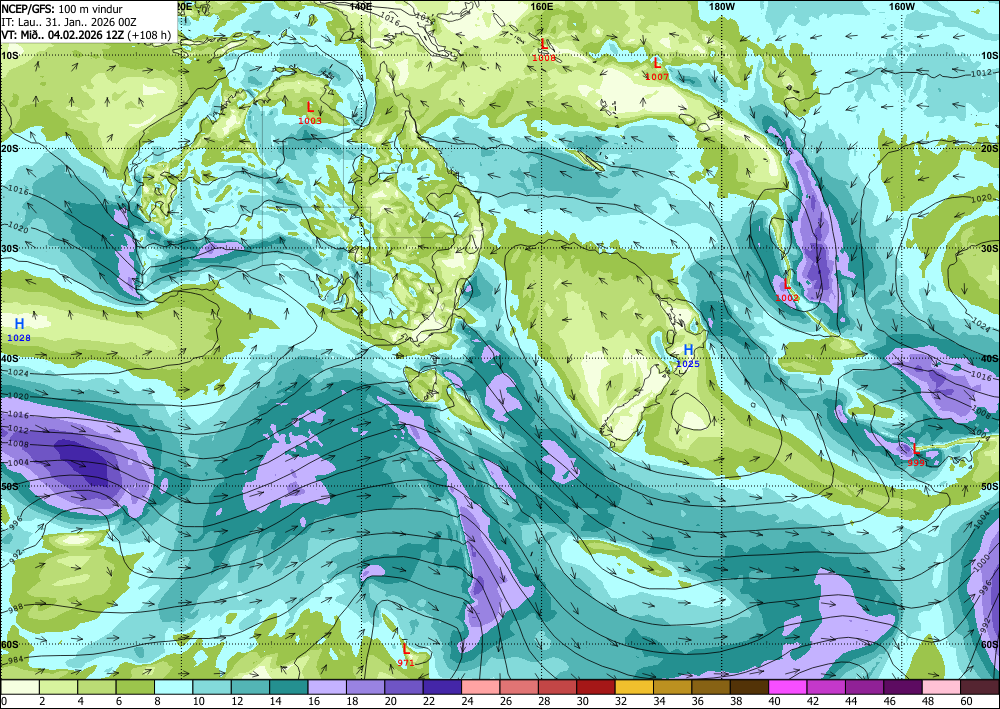The width and height of the screenshot is (1000, 709).
Task: Click the 140E longitude label
Action: tap(361, 6)
